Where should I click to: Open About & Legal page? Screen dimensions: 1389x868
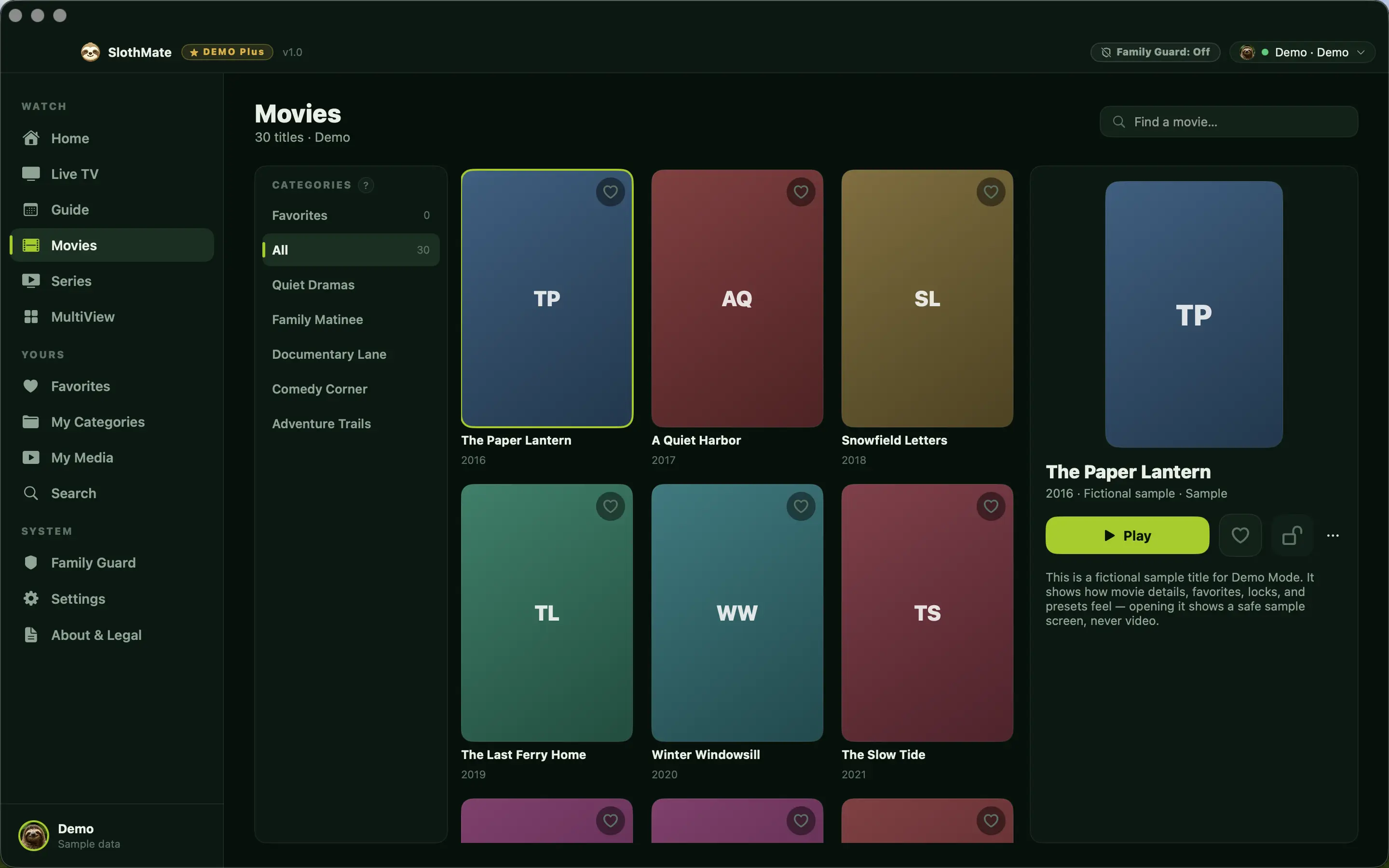click(112, 635)
